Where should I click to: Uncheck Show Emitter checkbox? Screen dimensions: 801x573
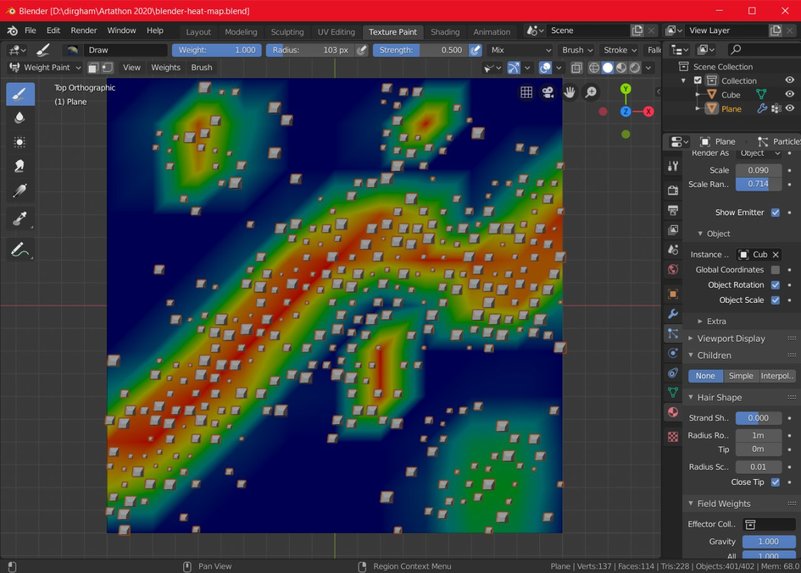[x=775, y=212]
